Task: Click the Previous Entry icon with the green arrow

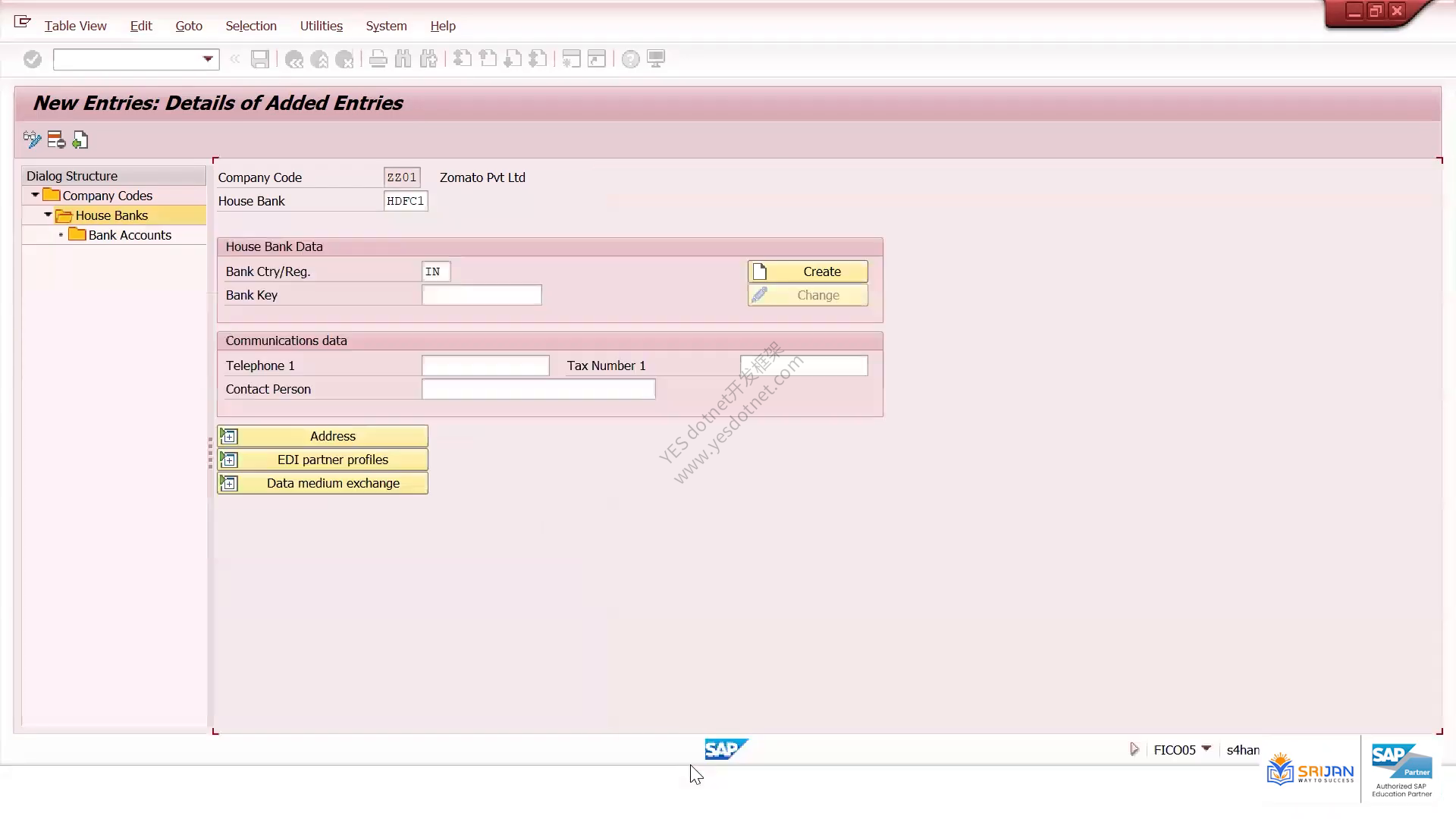Action: pyautogui.click(x=80, y=140)
